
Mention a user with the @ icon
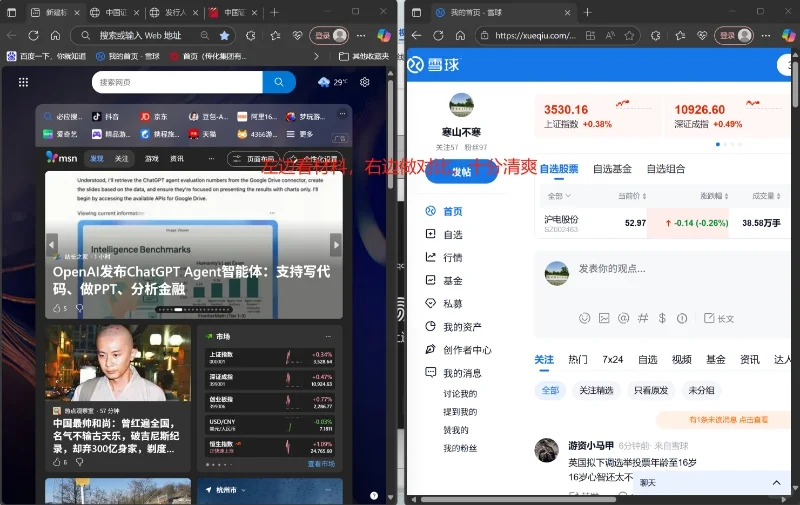pyautogui.click(x=623, y=318)
